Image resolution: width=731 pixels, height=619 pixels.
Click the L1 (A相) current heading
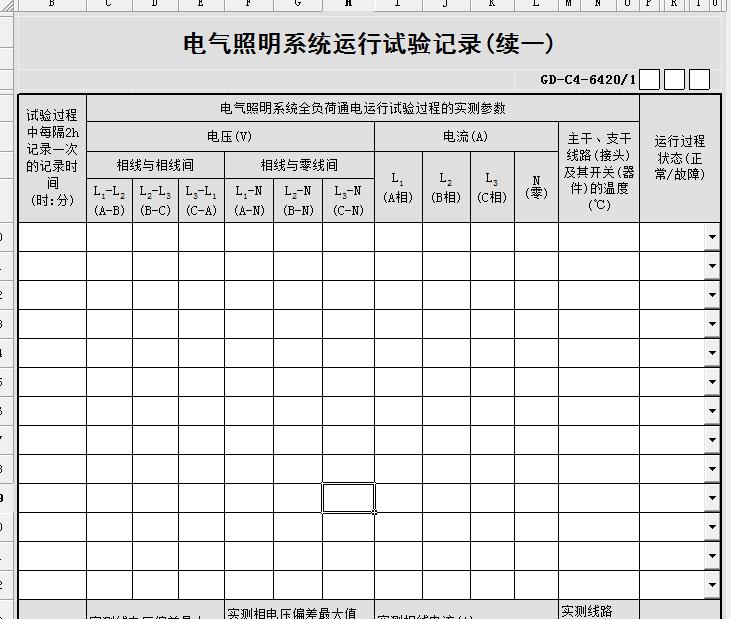pyautogui.click(x=398, y=187)
